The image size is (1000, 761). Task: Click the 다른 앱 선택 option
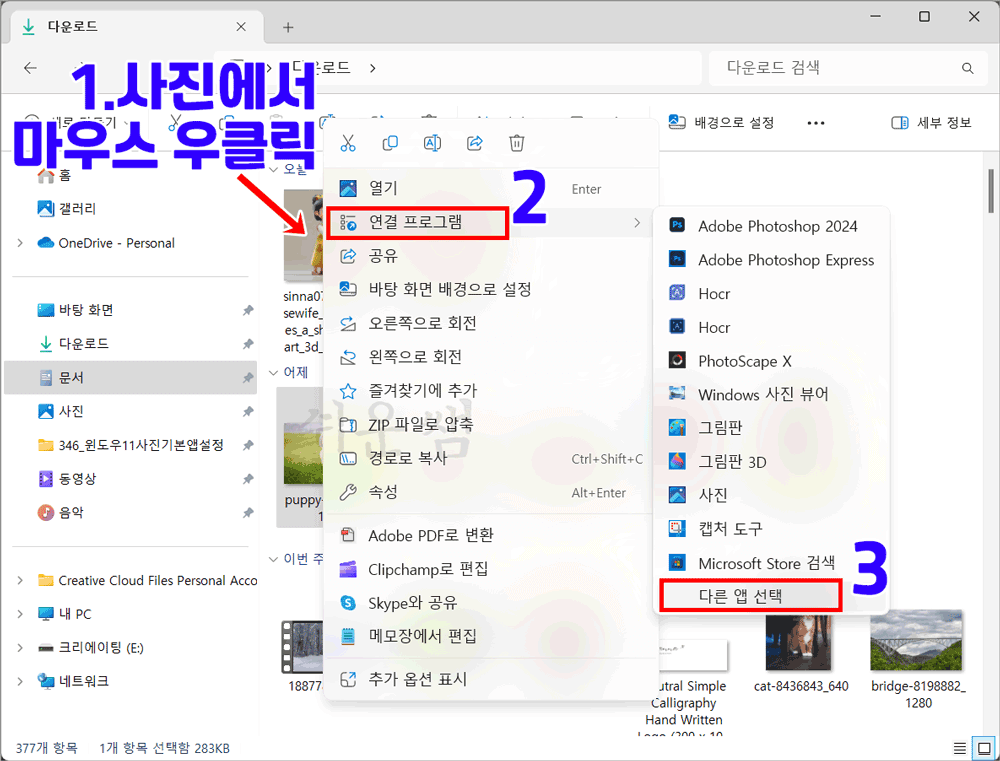point(750,595)
